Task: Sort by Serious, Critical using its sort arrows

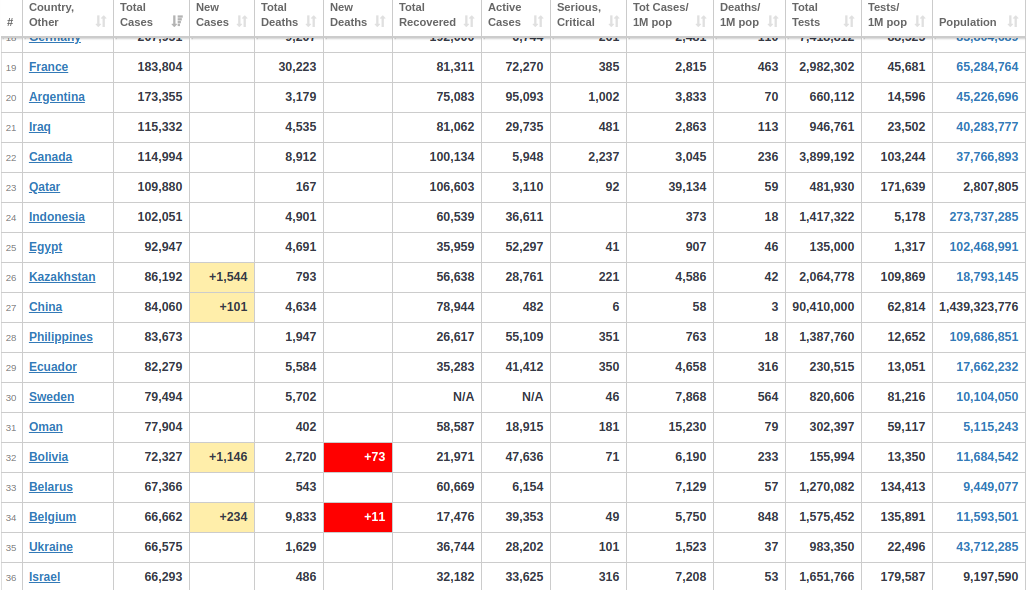Action: click(614, 22)
